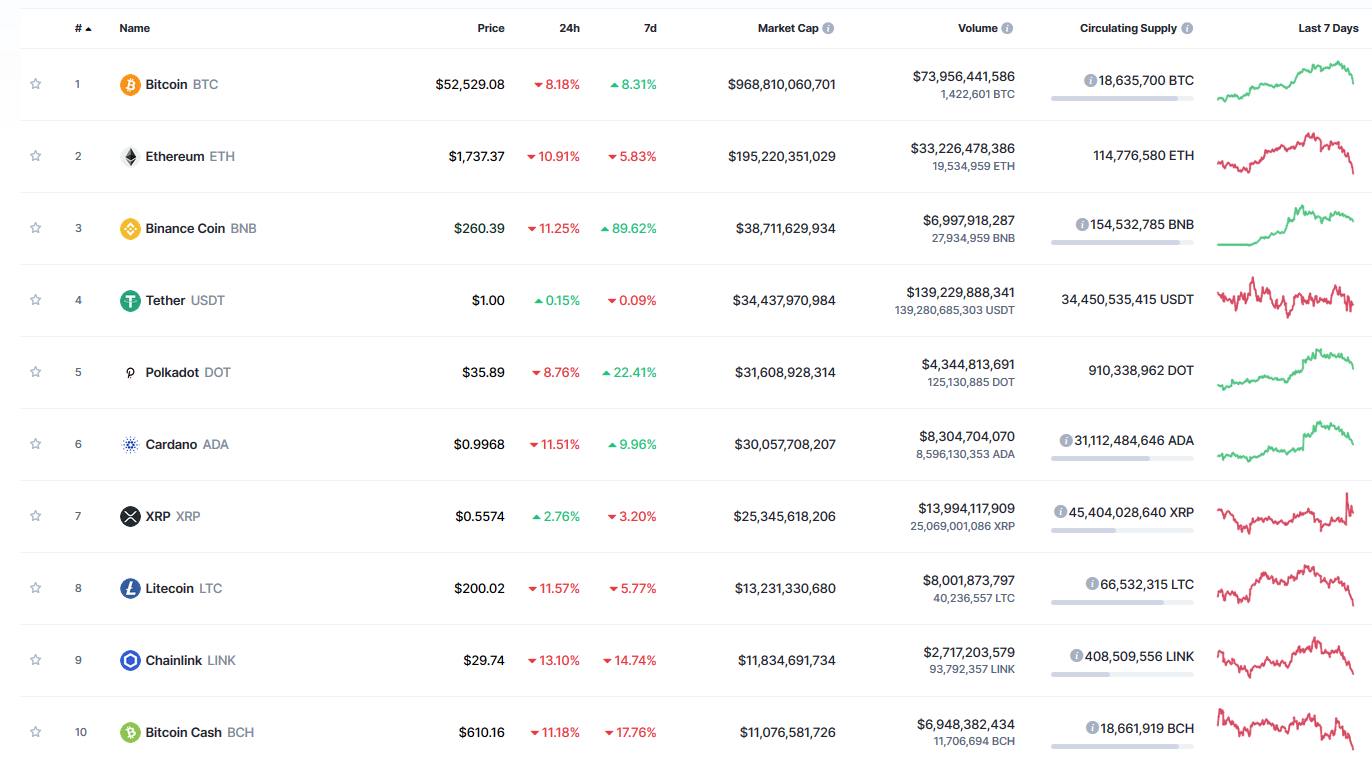View Bitcoin's last 7 days sparkline chart
Viewport: 1372px width, 768px height.
[1285, 81]
